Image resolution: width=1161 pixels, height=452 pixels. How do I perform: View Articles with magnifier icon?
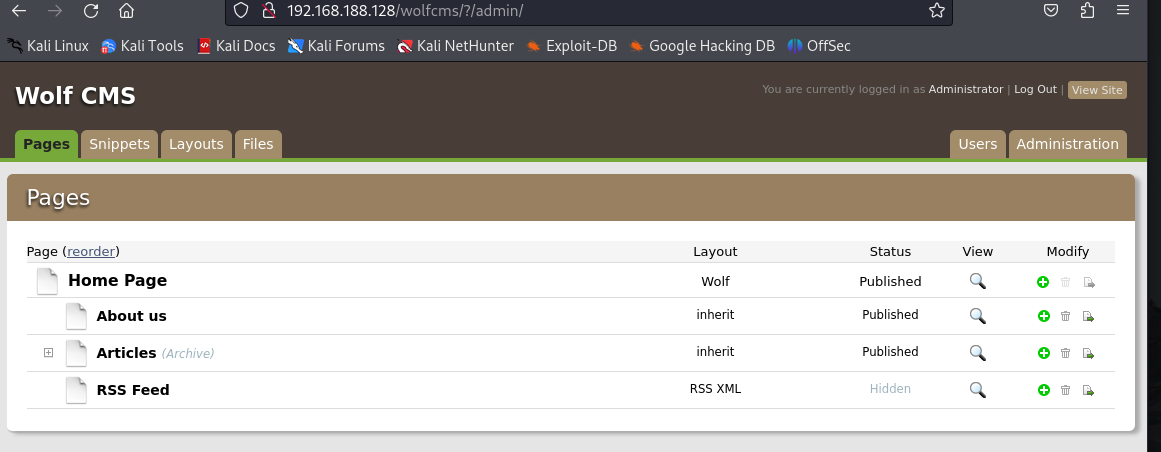977,353
